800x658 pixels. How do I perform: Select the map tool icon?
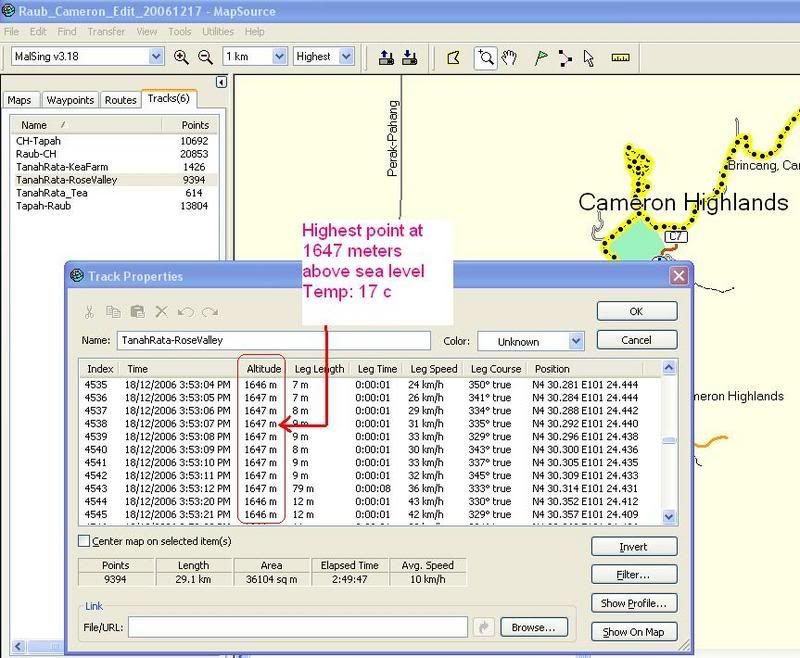453,57
